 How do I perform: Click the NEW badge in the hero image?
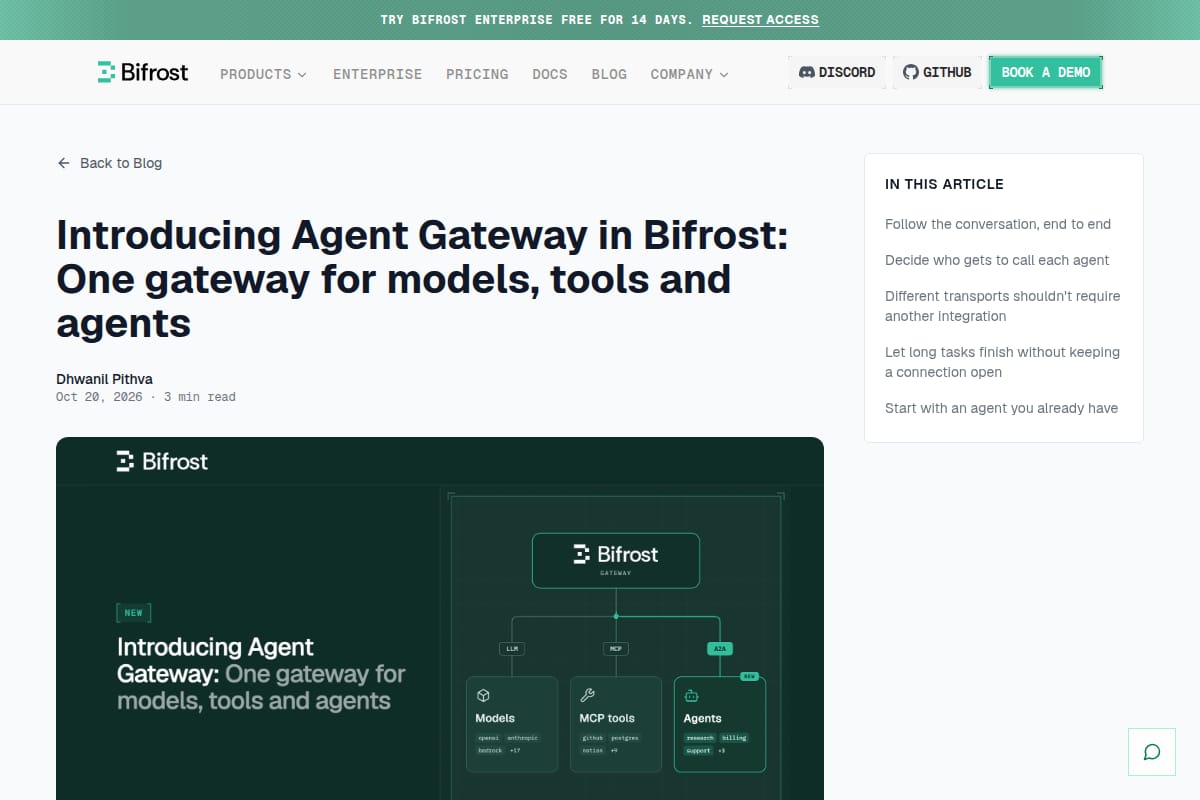[x=134, y=612]
